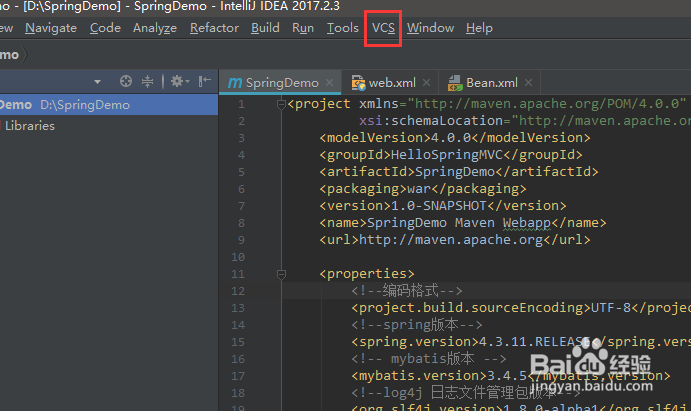Screen dimensions: 691x411
Task: Click the web.xml file icon
Action: click(x=358, y=83)
